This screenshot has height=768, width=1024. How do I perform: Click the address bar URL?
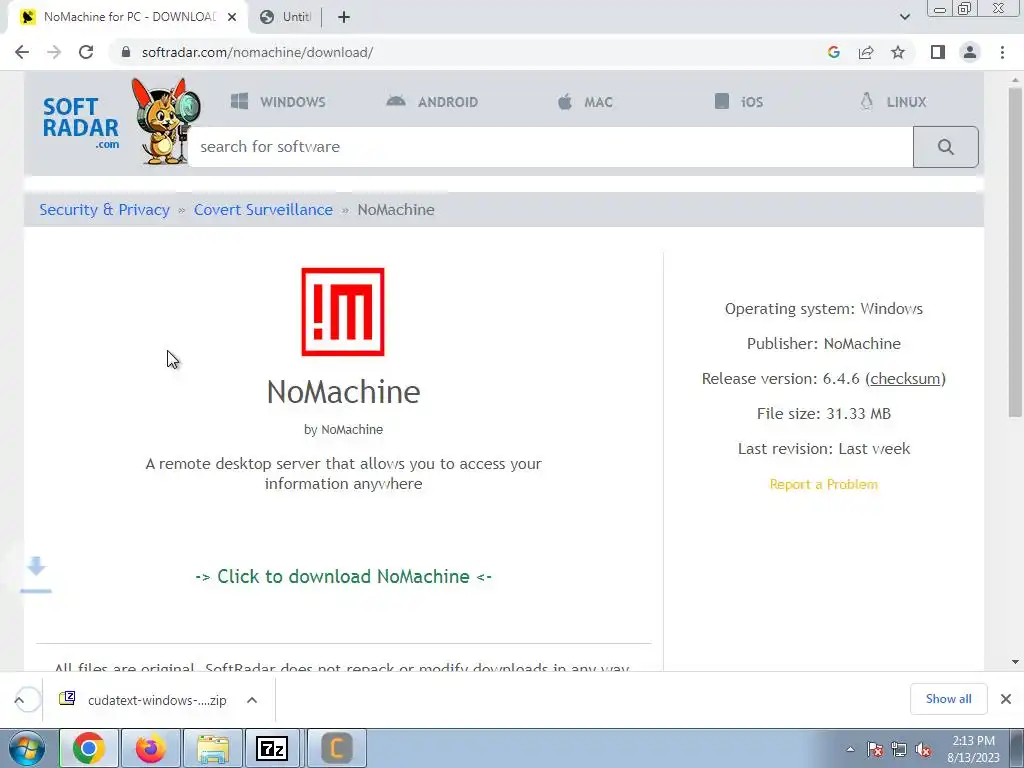257,52
